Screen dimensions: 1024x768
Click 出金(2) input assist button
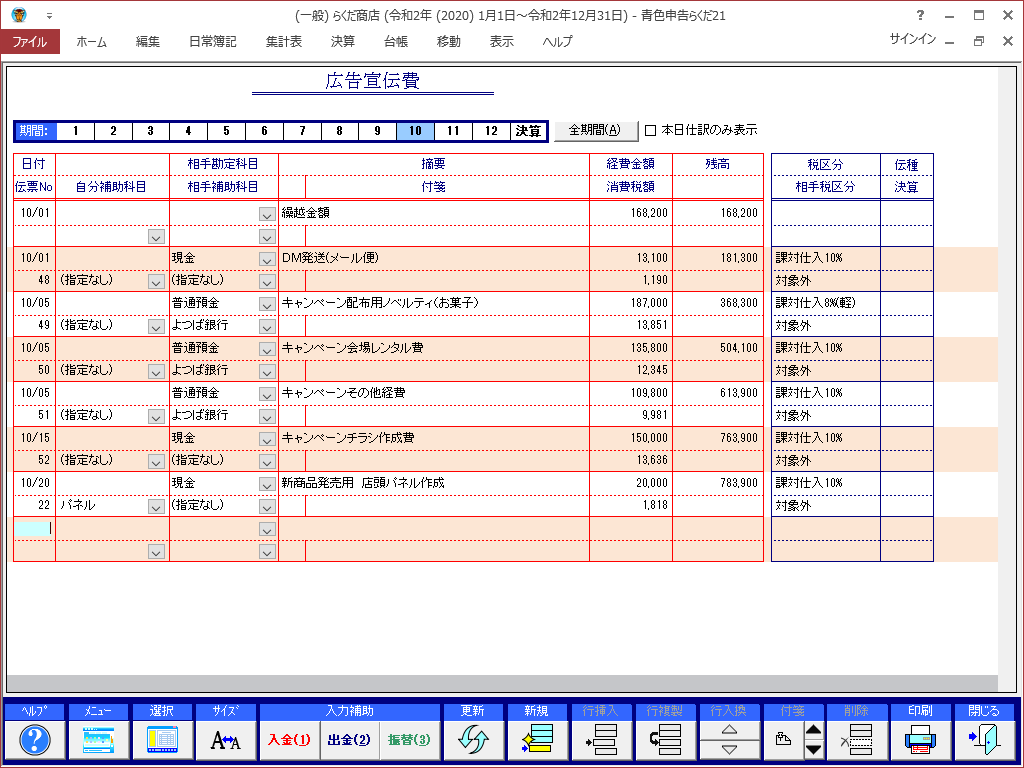(x=349, y=740)
